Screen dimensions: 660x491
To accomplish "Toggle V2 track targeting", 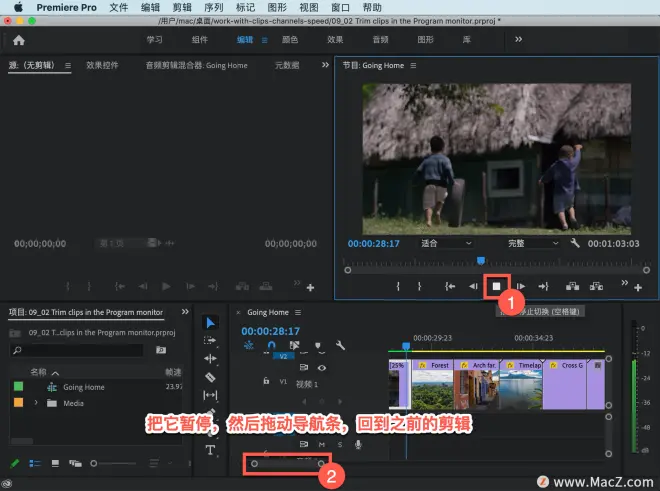I will [x=283, y=357].
